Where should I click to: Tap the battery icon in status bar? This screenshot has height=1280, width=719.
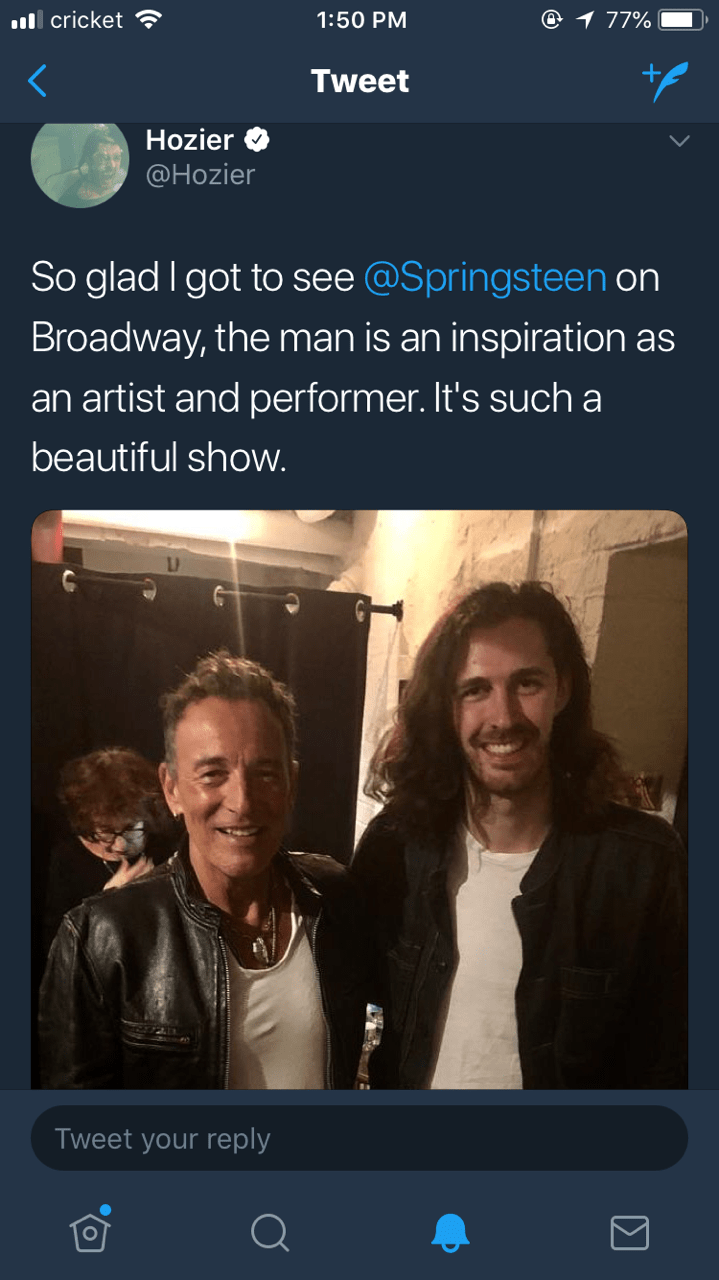[x=682, y=20]
